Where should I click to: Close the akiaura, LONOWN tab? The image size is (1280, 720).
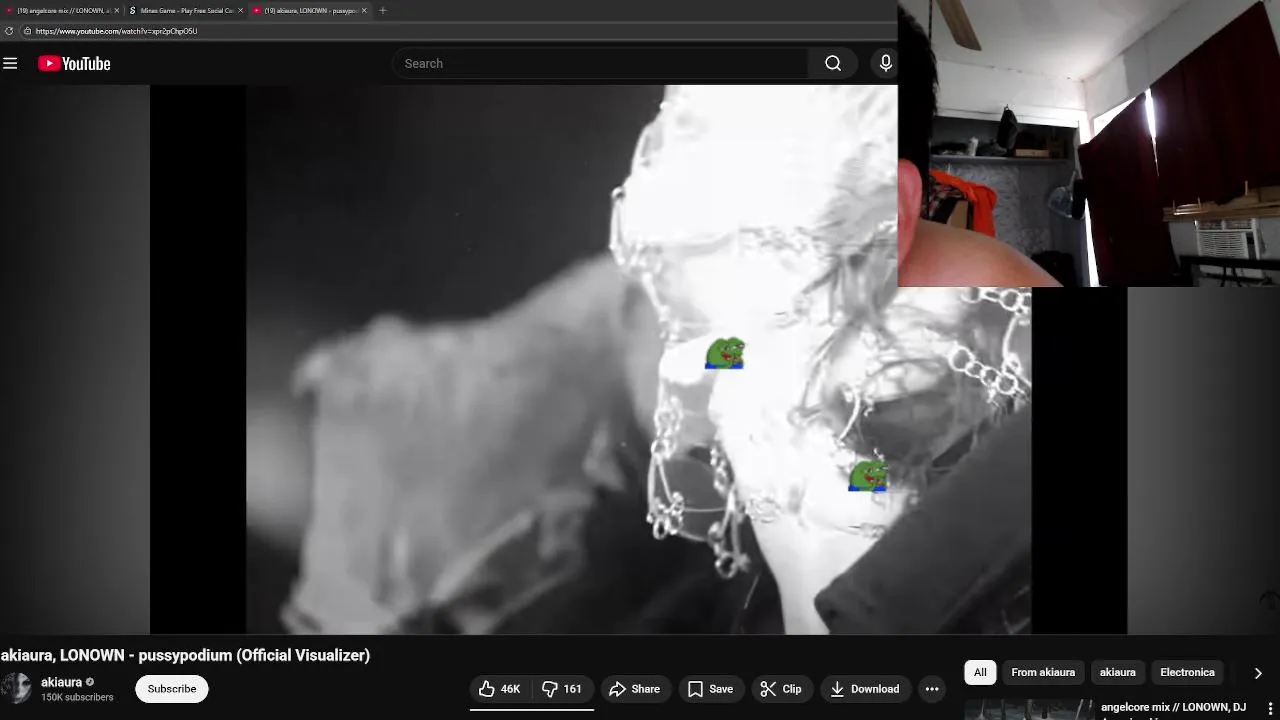(x=364, y=10)
